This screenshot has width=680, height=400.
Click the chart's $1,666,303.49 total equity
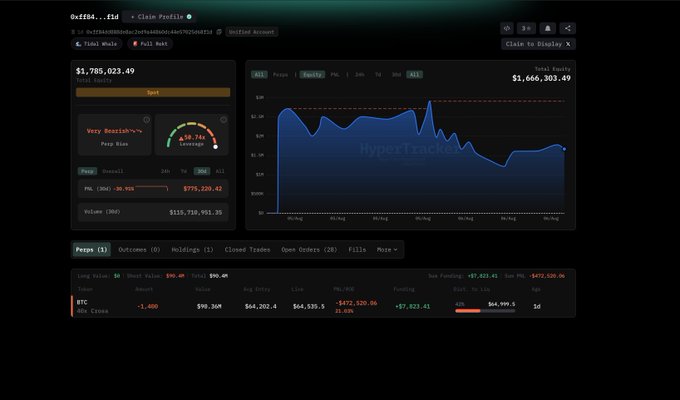tap(541, 78)
